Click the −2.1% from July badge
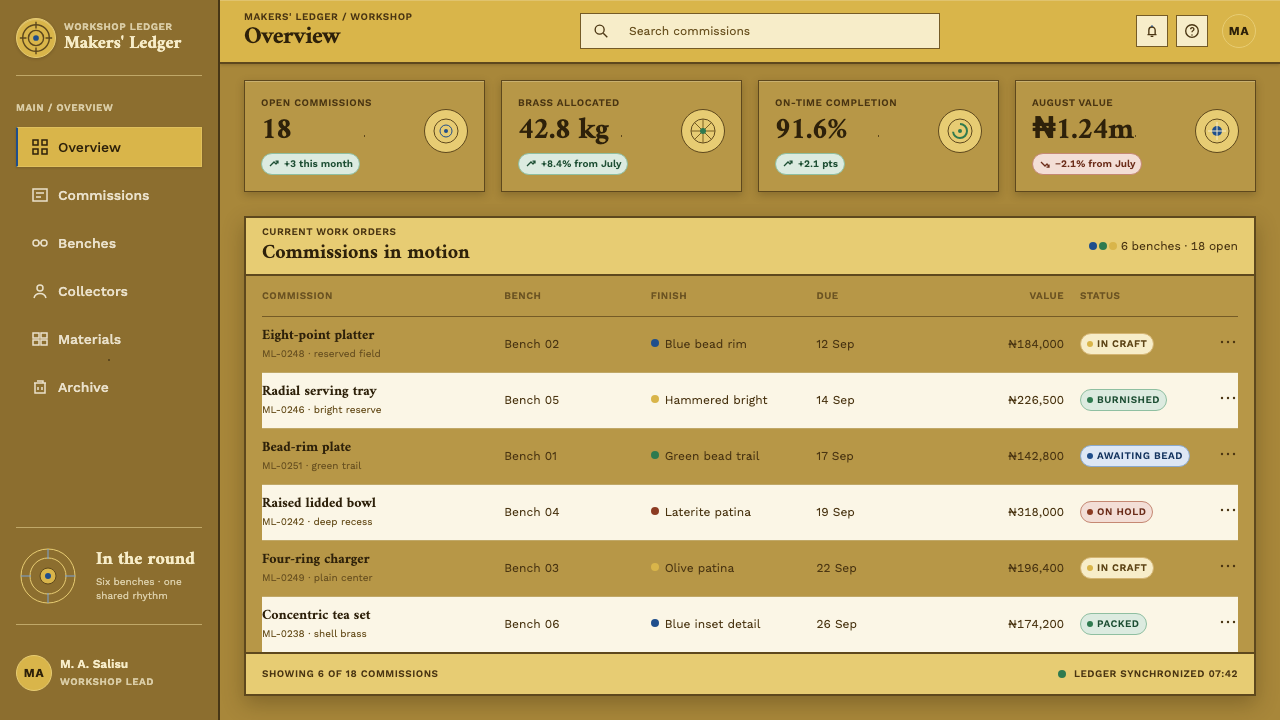This screenshot has width=1280, height=720. coord(1087,164)
